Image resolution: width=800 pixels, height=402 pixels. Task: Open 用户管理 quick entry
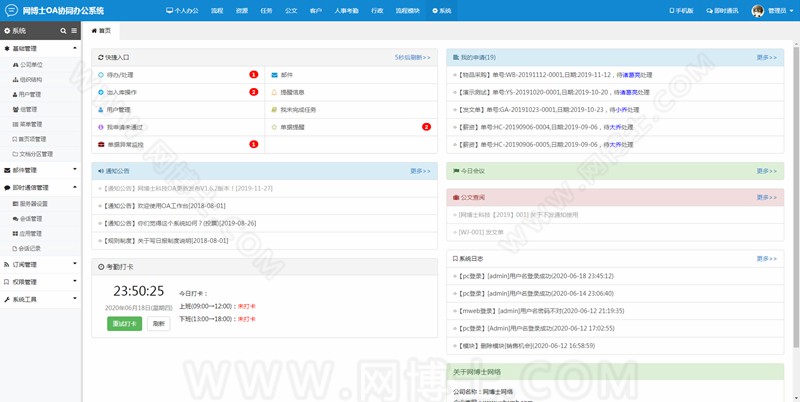pyautogui.click(x=178, y=110)
